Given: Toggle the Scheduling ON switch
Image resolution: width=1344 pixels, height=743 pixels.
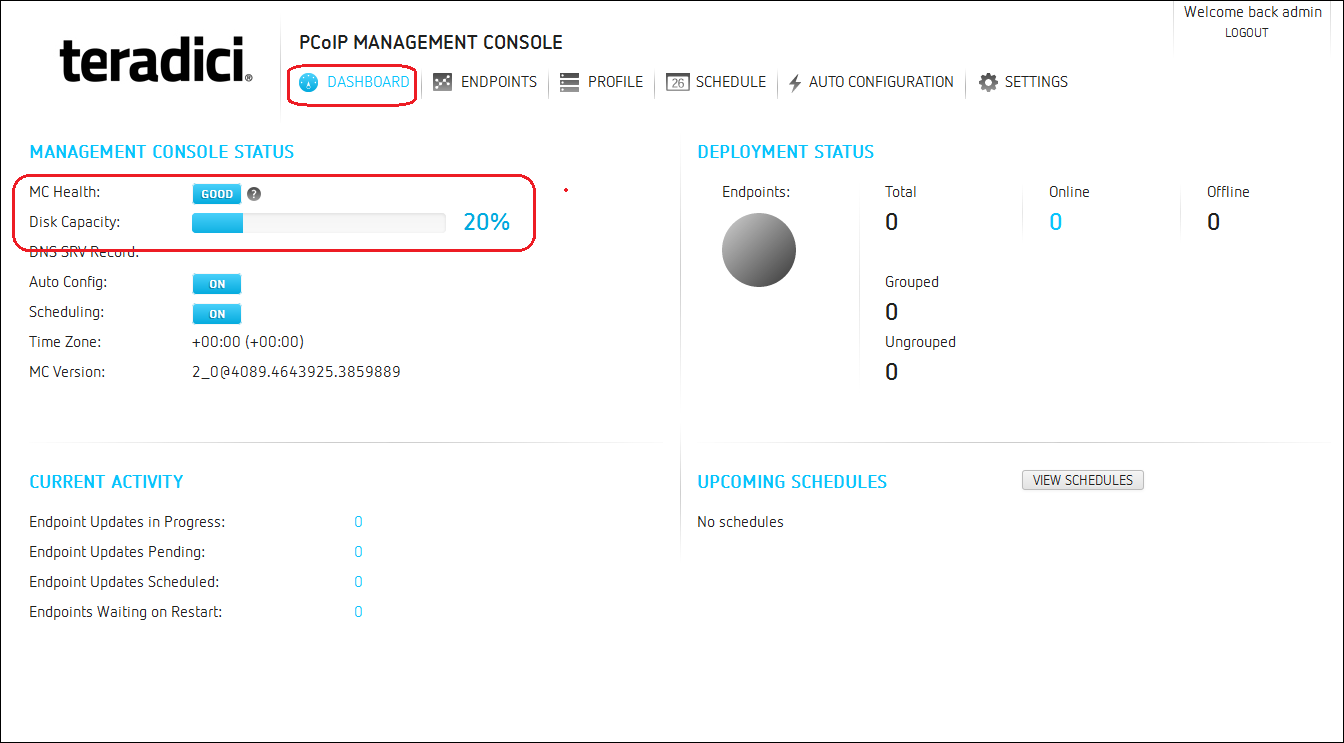Looking at the screenshot, I should [x=217, y=314].
